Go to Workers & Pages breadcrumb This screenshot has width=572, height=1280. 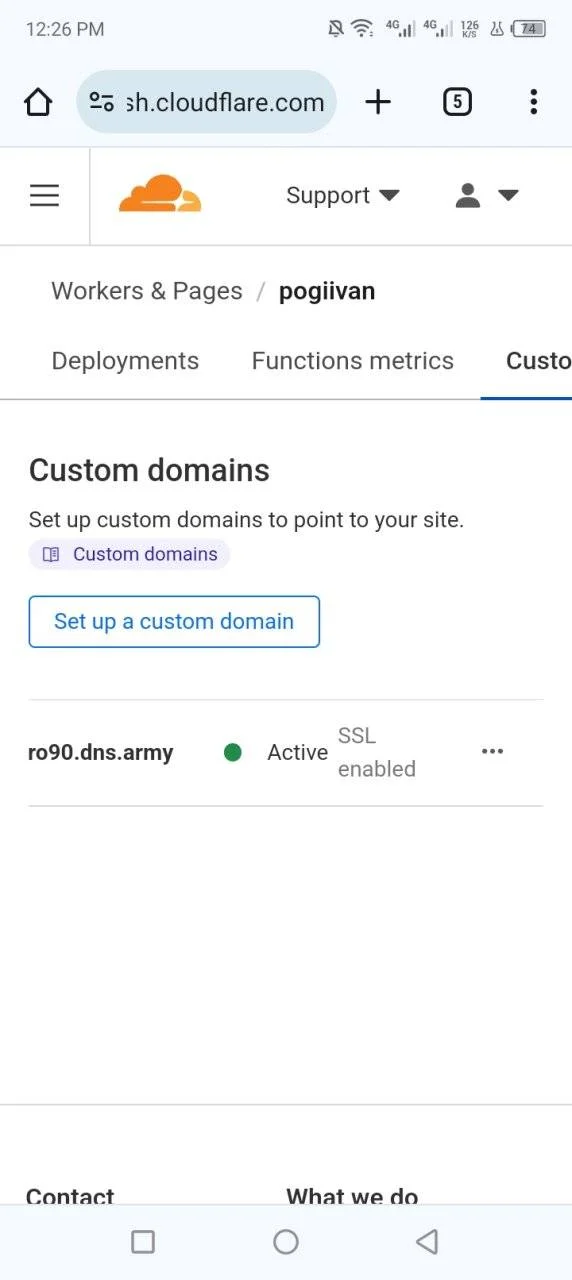click(147, 292)
